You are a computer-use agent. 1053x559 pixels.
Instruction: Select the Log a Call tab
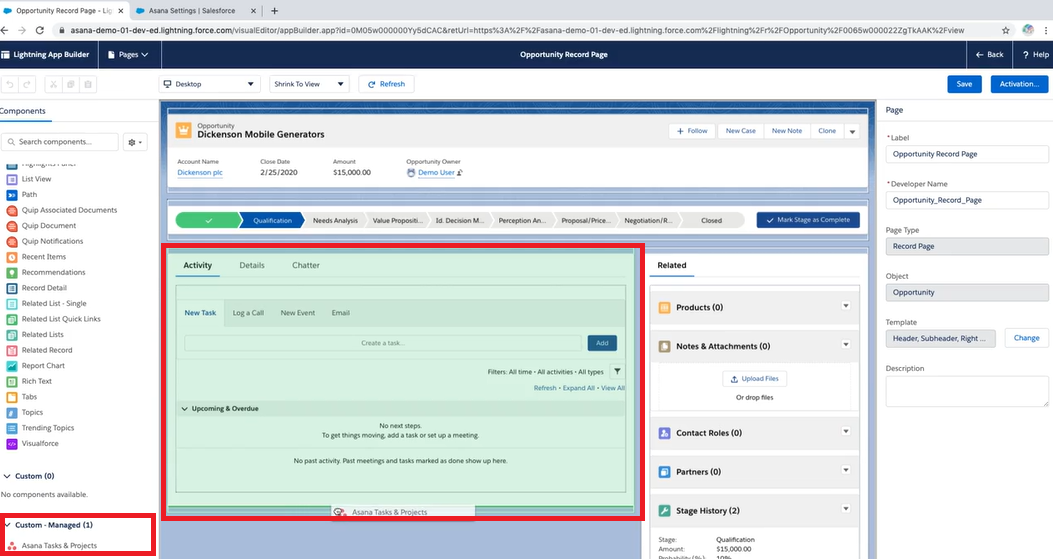[x=248, y=313]
